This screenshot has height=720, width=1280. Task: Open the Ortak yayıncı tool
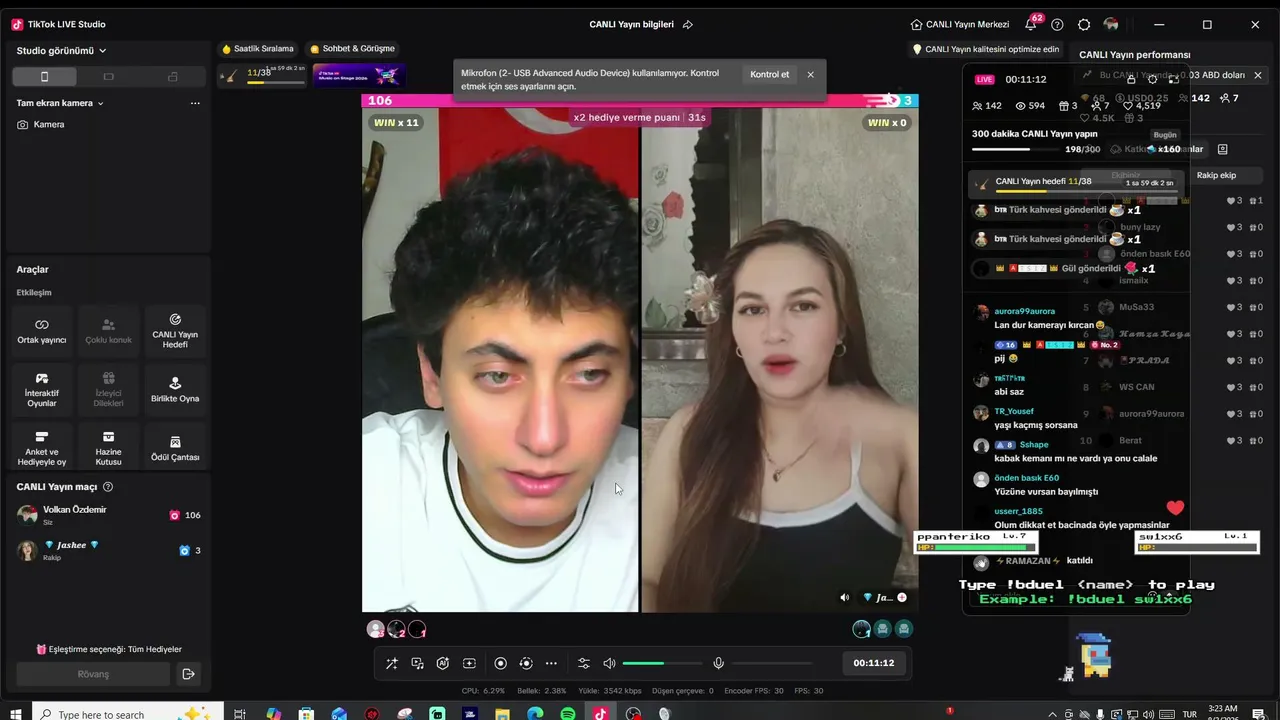click(x=42, y=332)
